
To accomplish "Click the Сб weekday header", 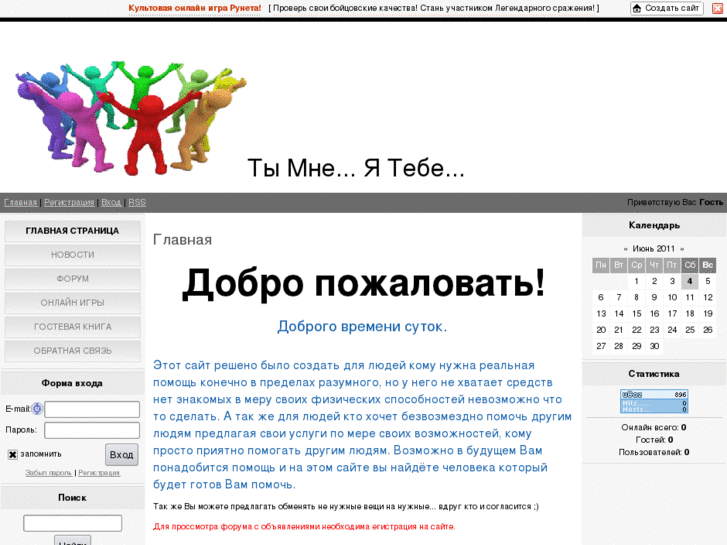I will click(x=690, y=265).
